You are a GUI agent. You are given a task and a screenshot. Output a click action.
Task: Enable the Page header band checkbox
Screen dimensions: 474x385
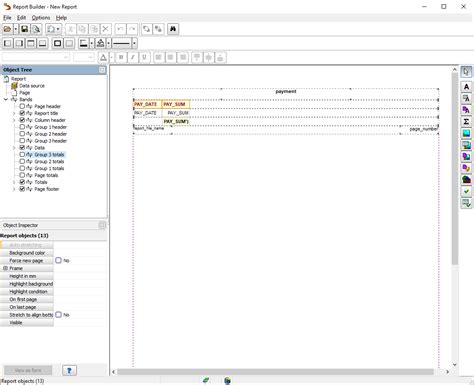pyautogui.click(x=22, y=106)
